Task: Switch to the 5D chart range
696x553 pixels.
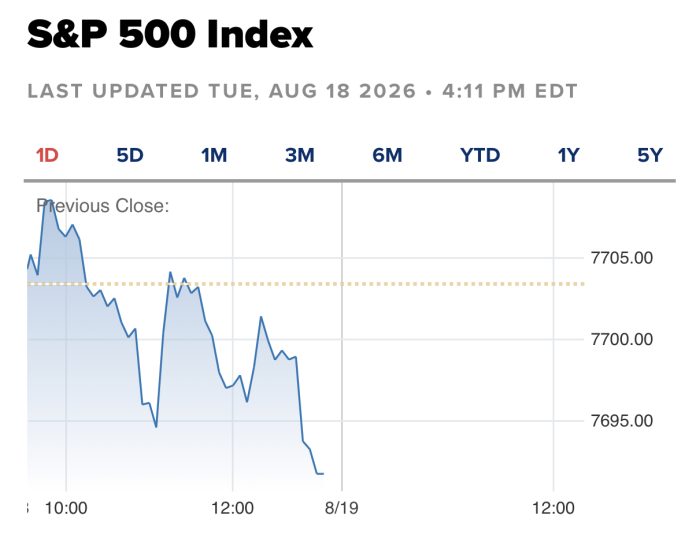Action: tap(130, 155)
